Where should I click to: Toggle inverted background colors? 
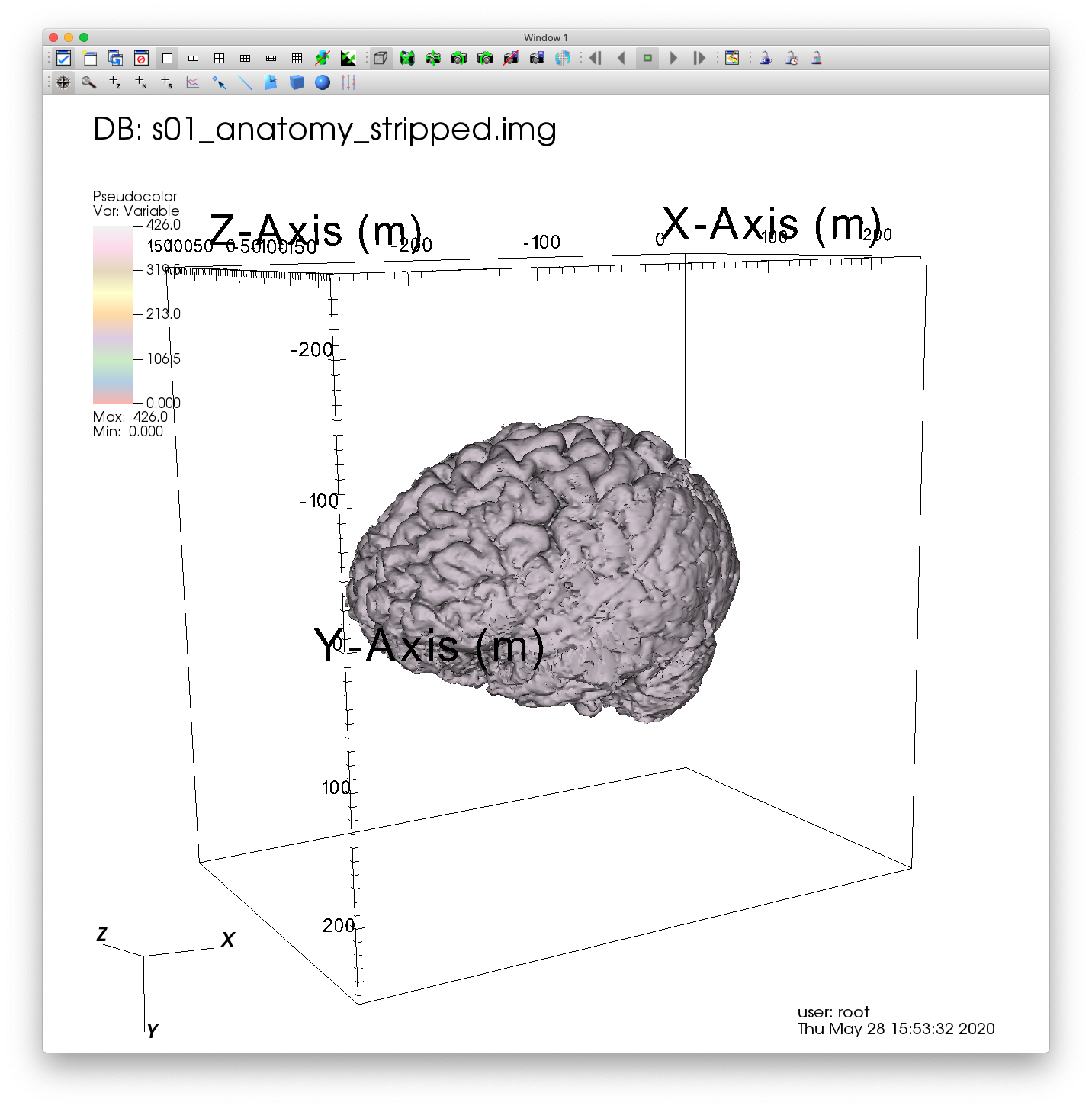(348, 58)
